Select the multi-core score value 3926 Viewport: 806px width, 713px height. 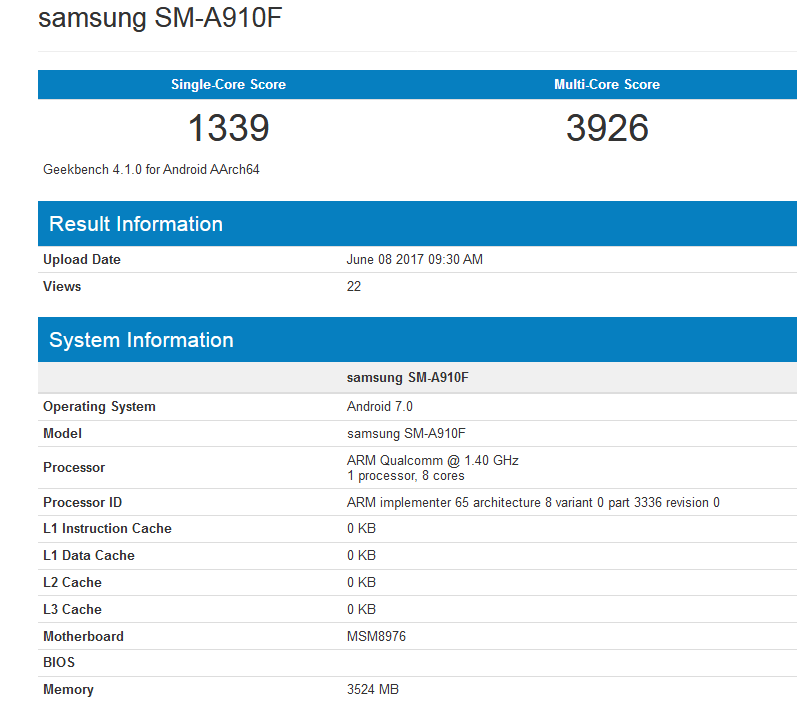(607, 128)
